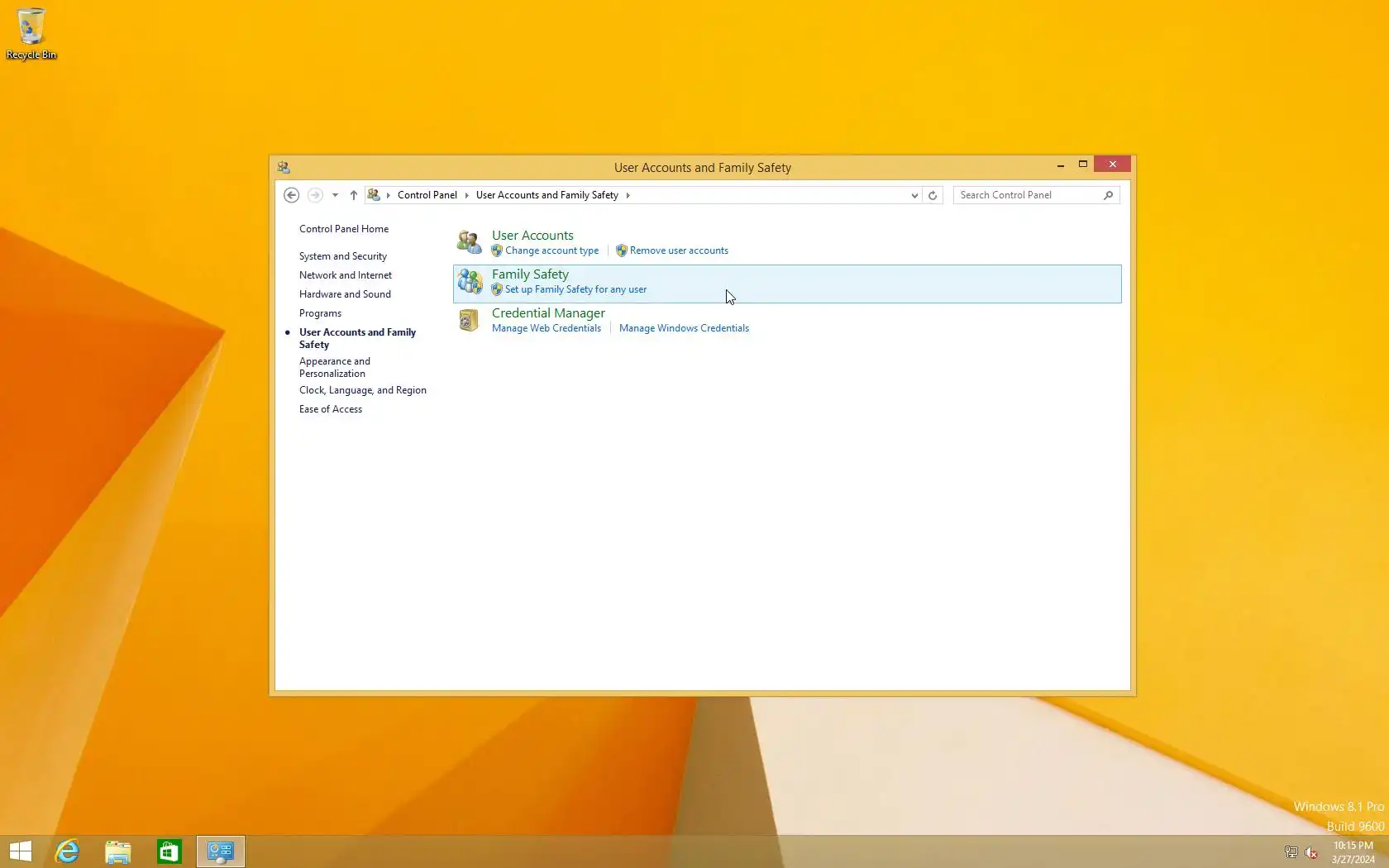Image resolution: width=1389 pixels, height=868 pixels.
Task: Click Change account type link
Action: coord(552,250)
